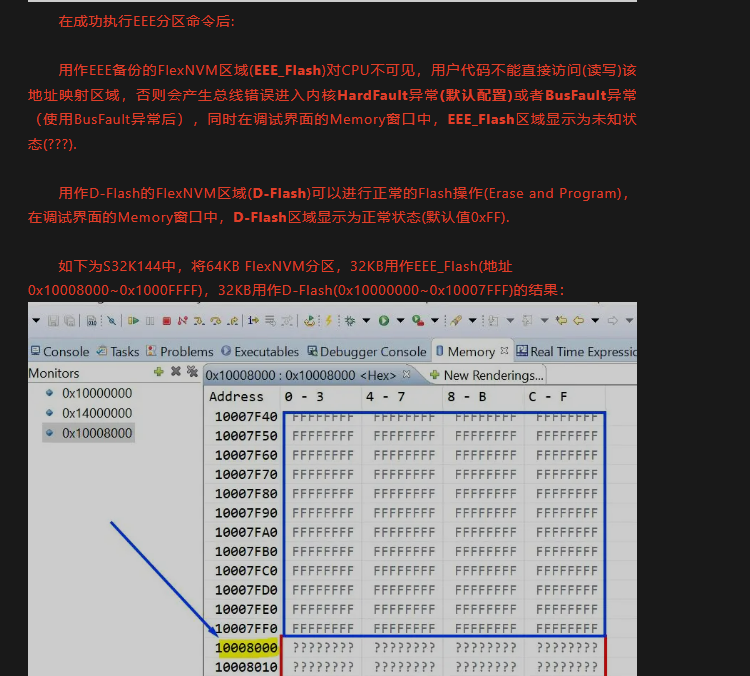Click the Step Return icon
750x676 pixels.
[x=233, y=321]
